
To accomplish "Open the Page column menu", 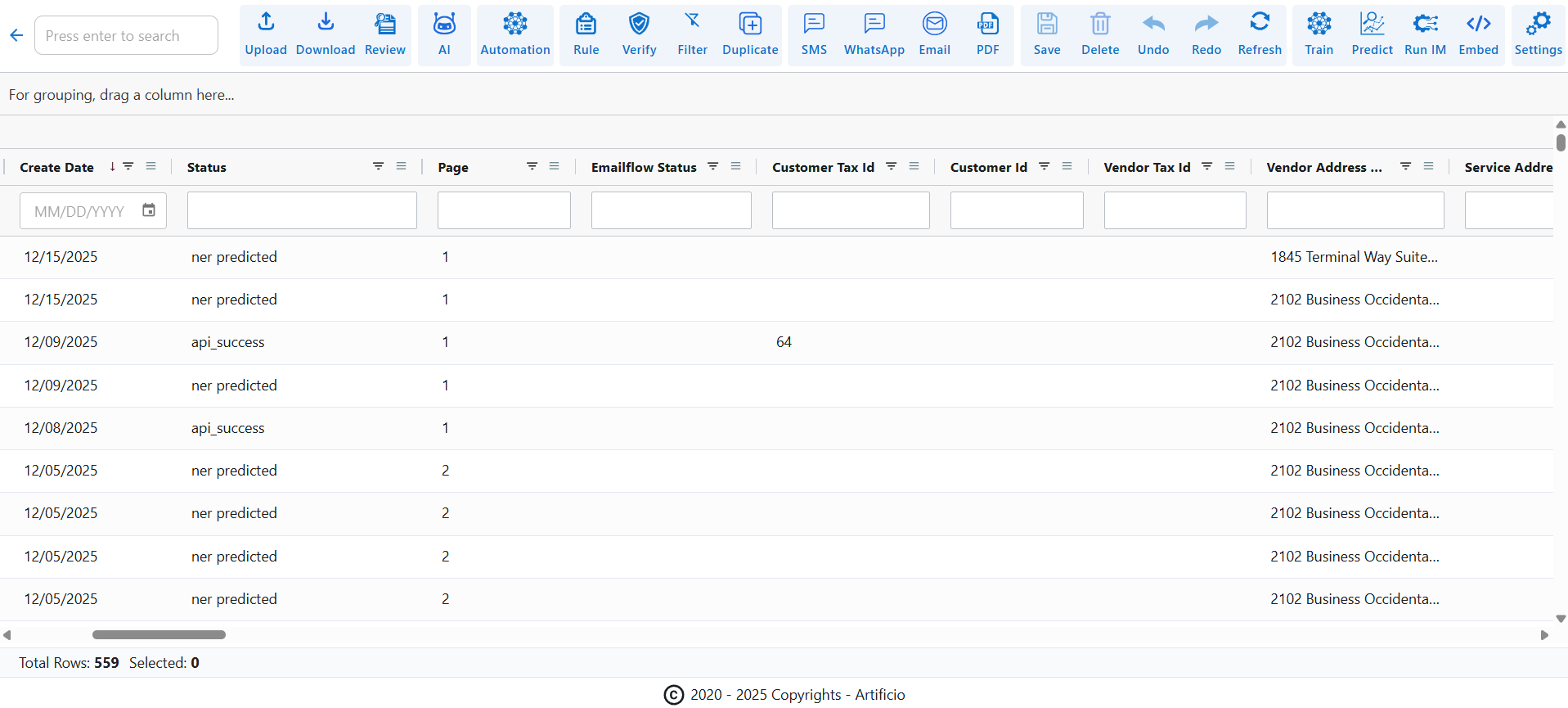I will 555,166.
